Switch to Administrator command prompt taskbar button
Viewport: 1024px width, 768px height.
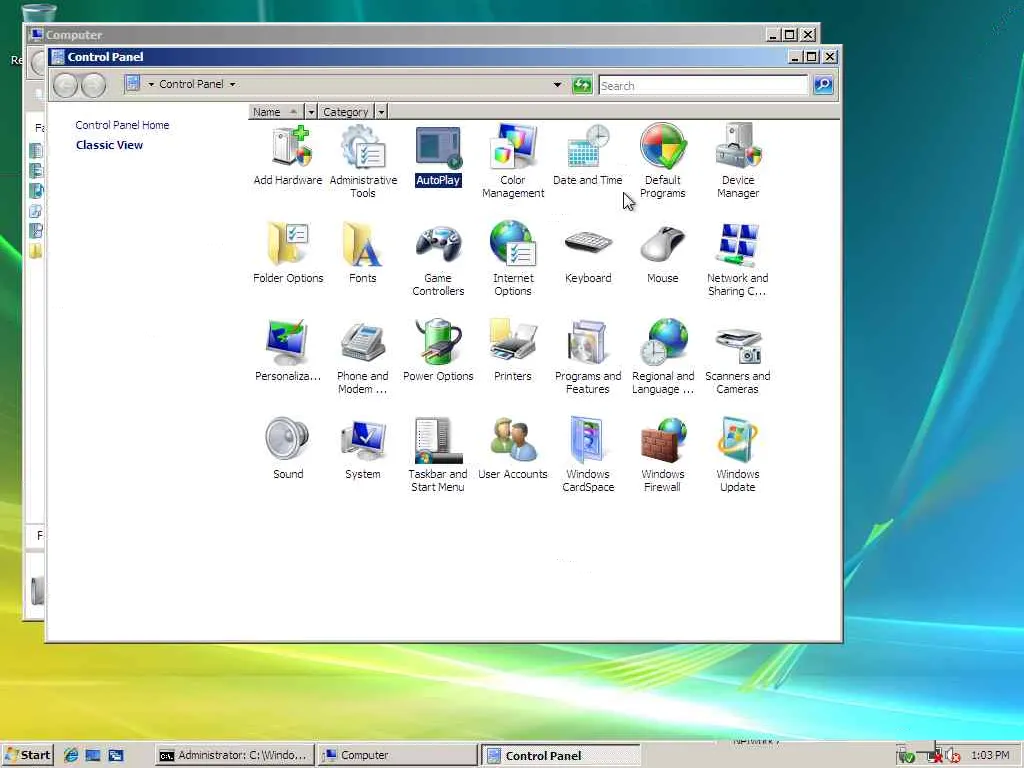click(235, 755)
